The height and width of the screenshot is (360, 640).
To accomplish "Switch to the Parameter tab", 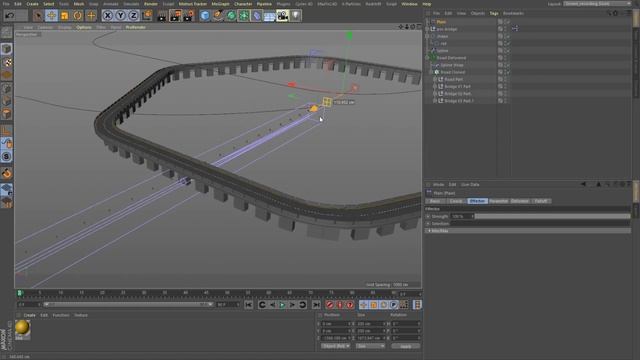I will point(498,201).
